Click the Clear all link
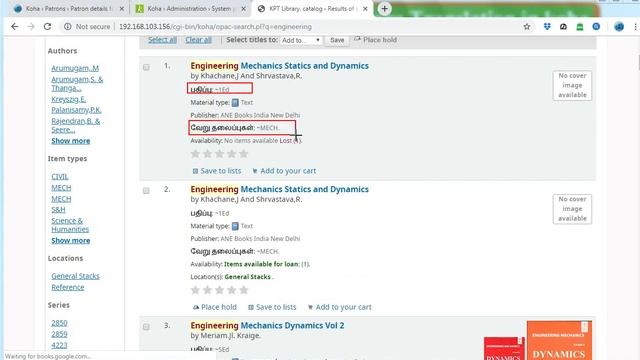The height and width of the screenshot is (360, 640). [x=198, y=40]
